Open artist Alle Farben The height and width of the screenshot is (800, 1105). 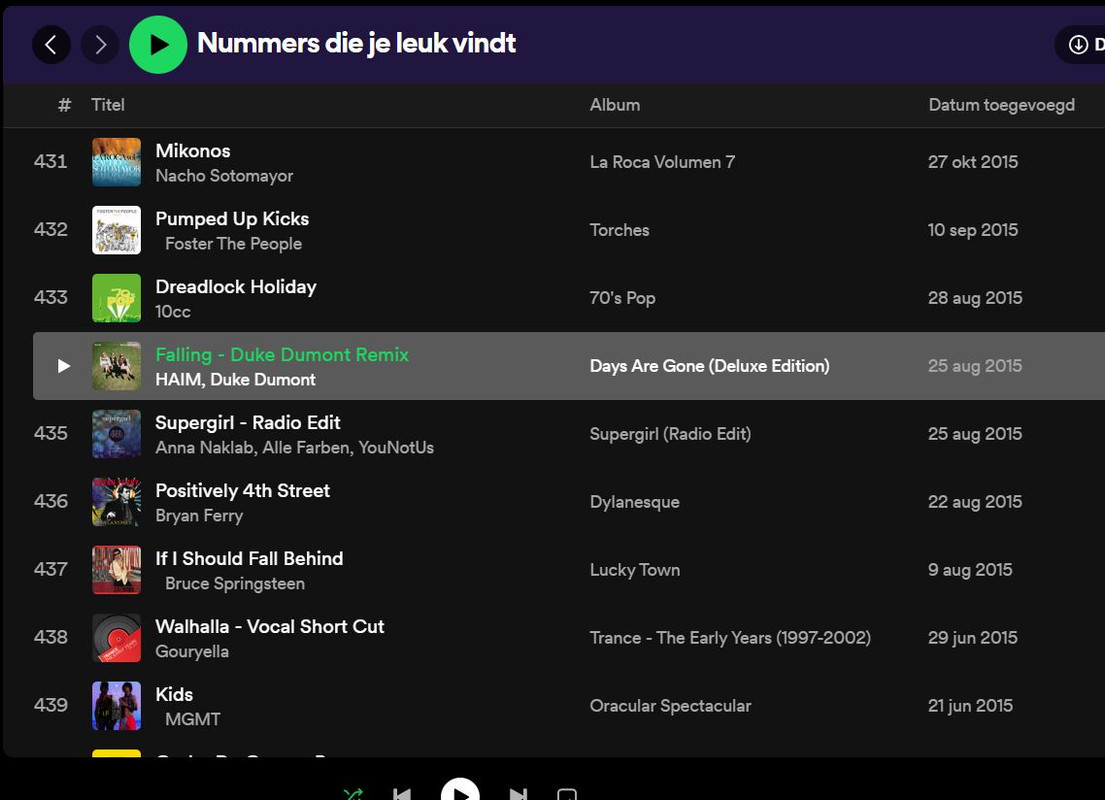[307, 448]
